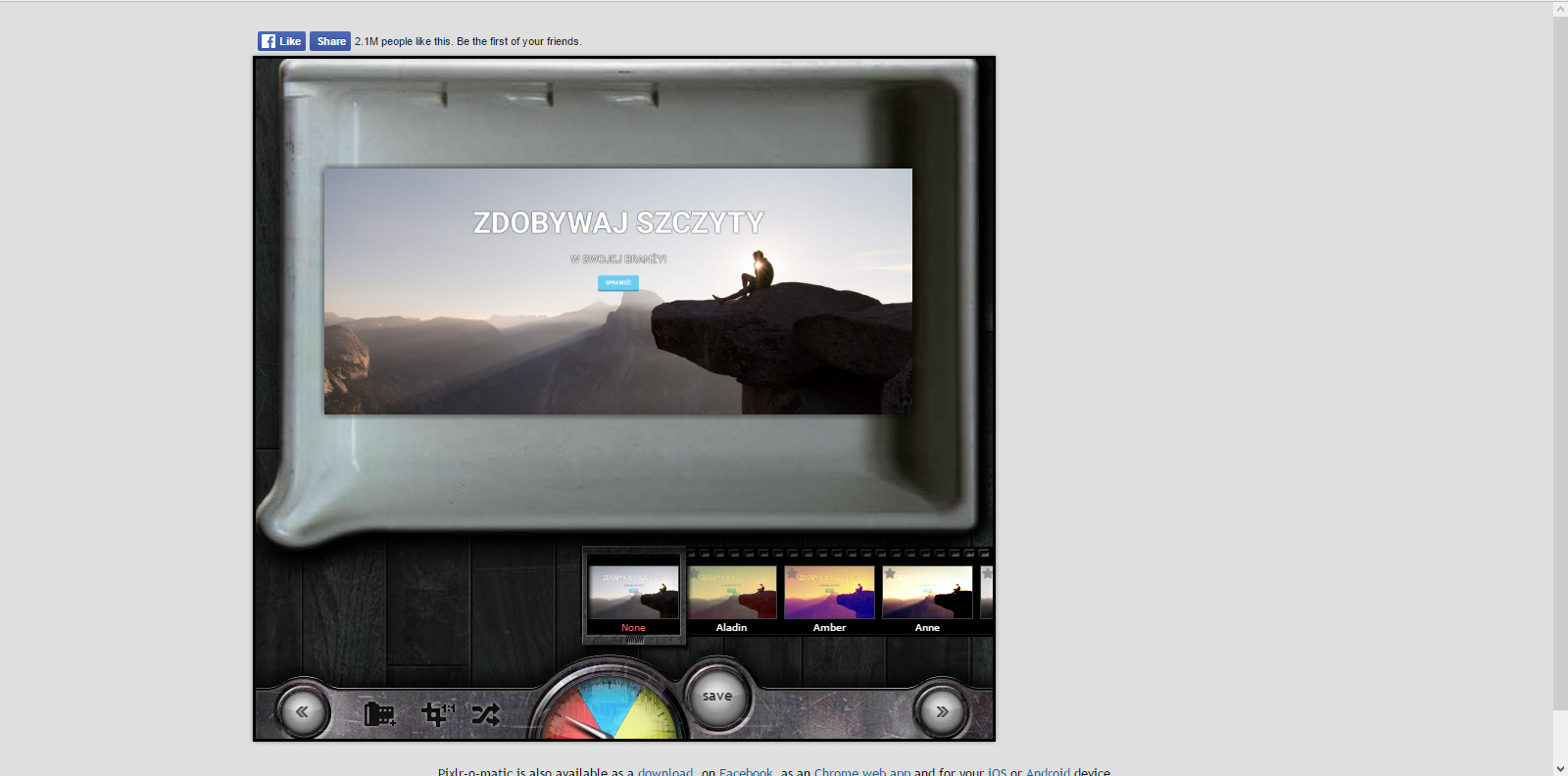Open the add more filters film-roll icon
The height and width of the screenshot is (776, 1568).
click(x=379, y=714)
